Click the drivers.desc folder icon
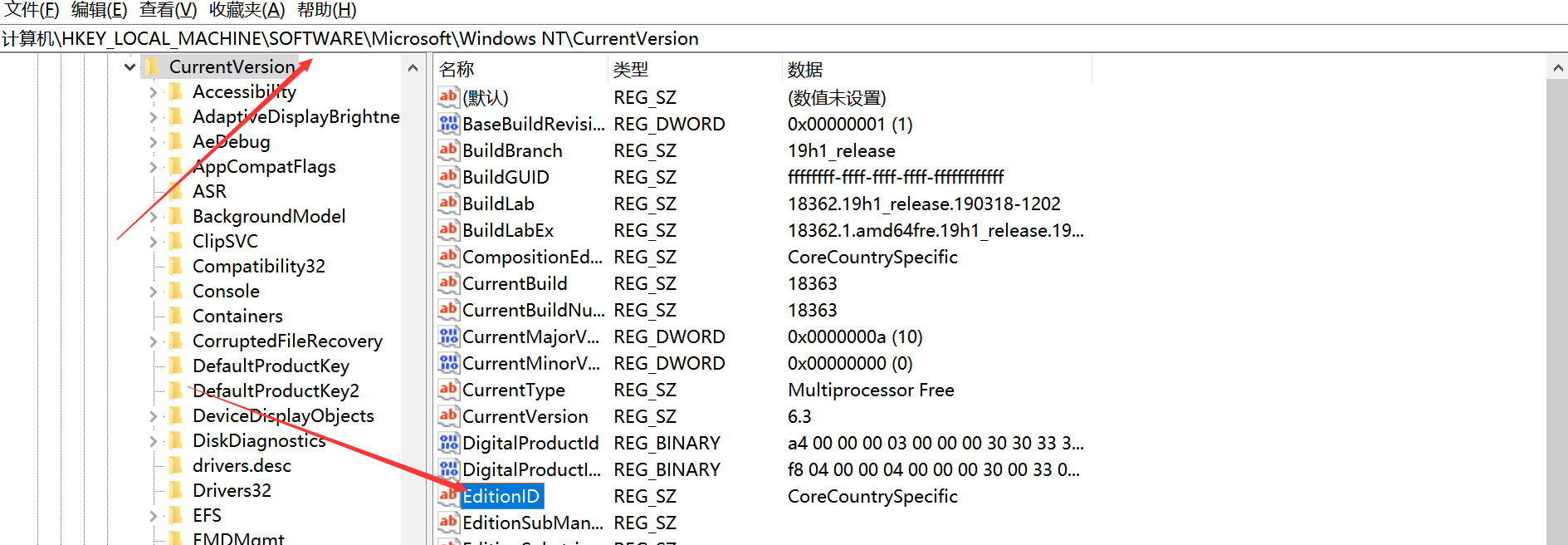 [x=176, y=465]
